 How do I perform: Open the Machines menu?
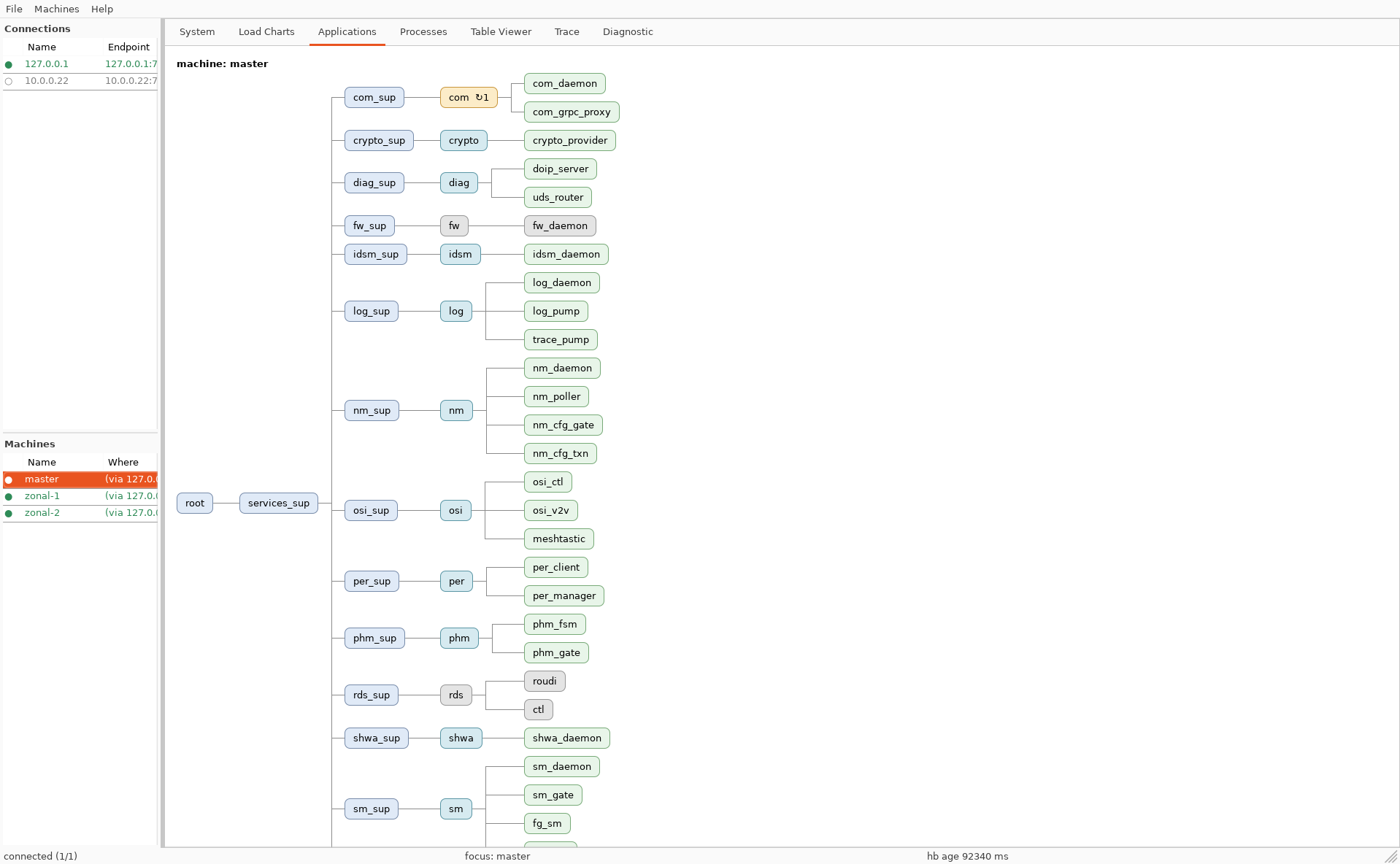56,9
